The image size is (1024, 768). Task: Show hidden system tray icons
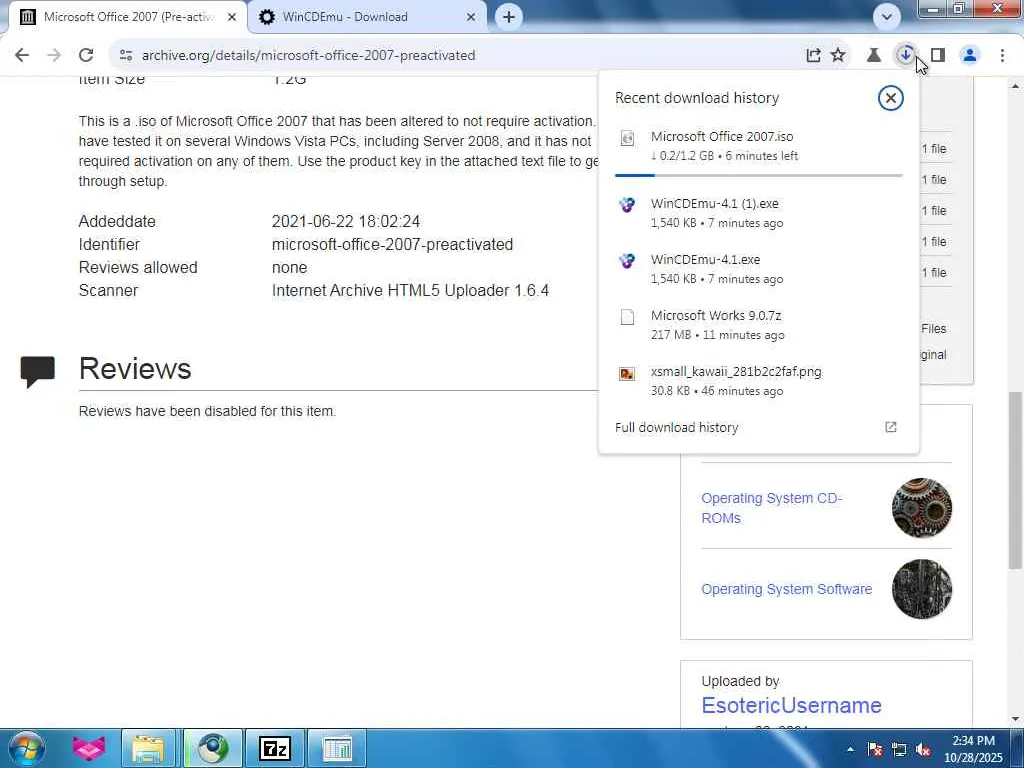pyautogui.click(x=850, y=749)
